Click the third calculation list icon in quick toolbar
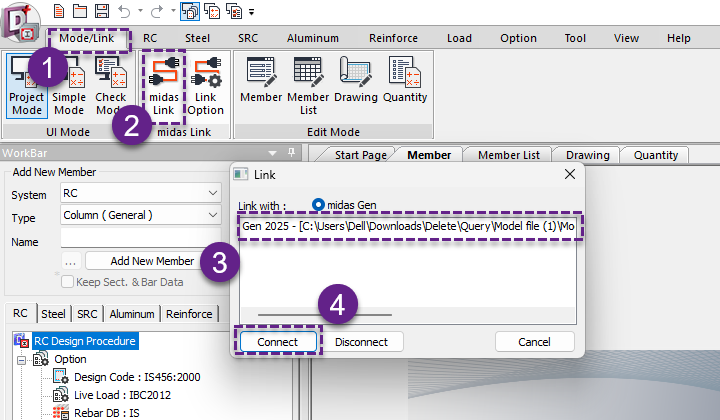Image resolution: width=720 pixels, height=420 pixels. click(x=234, y=11)
